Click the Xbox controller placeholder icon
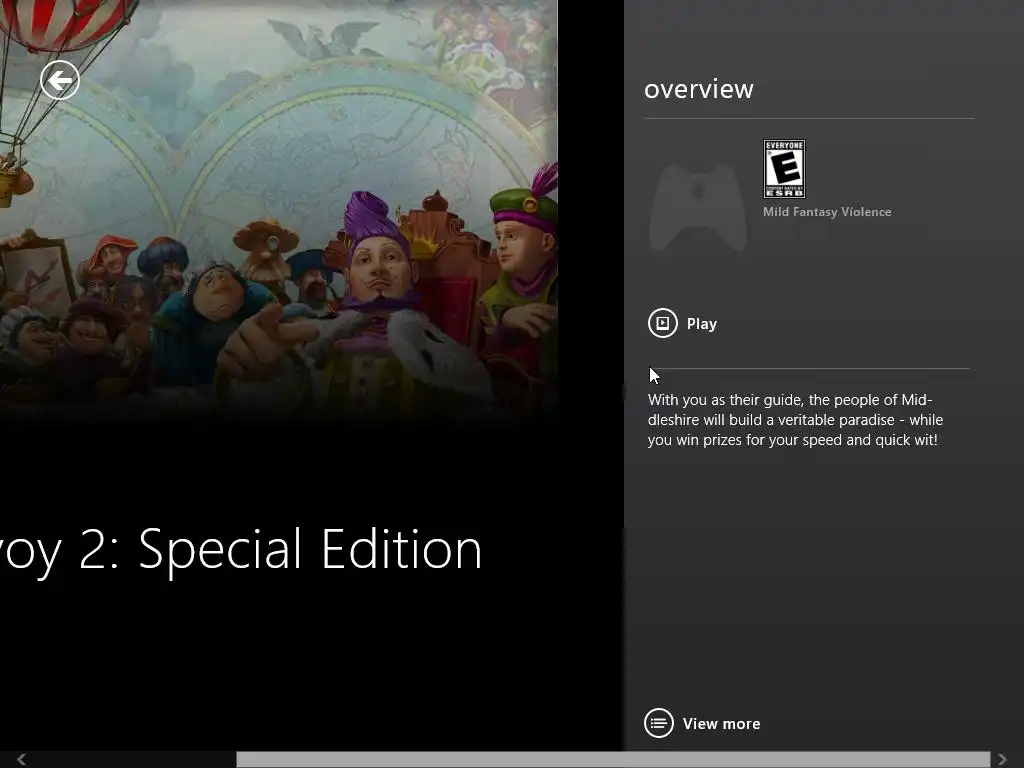 pyautogui.click(x=698, y=208)
